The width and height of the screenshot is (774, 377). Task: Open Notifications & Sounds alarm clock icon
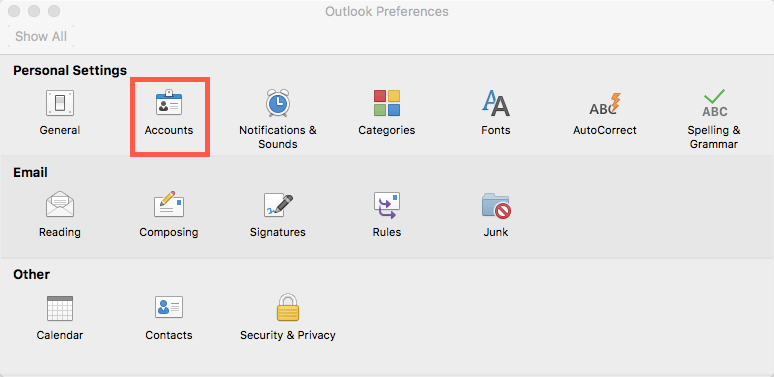tap(277, 103)
